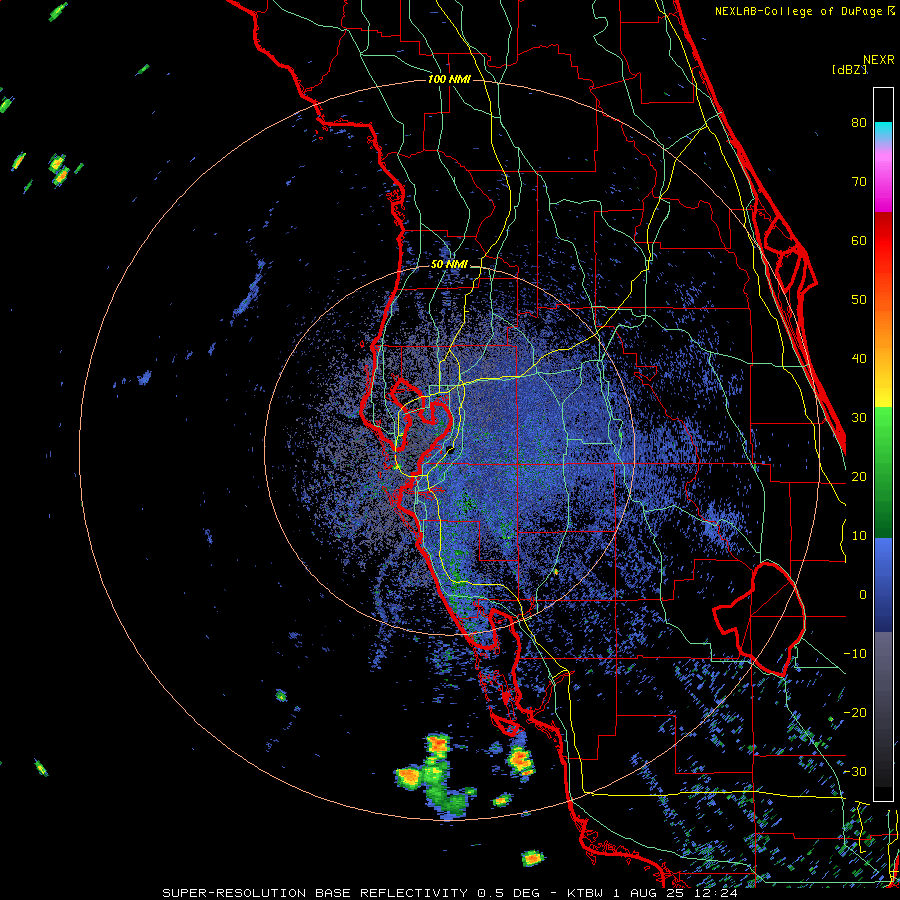Select the "70" value on the dBZ scale
Screen dimensions: 900x900
click(x=859, y=182)
